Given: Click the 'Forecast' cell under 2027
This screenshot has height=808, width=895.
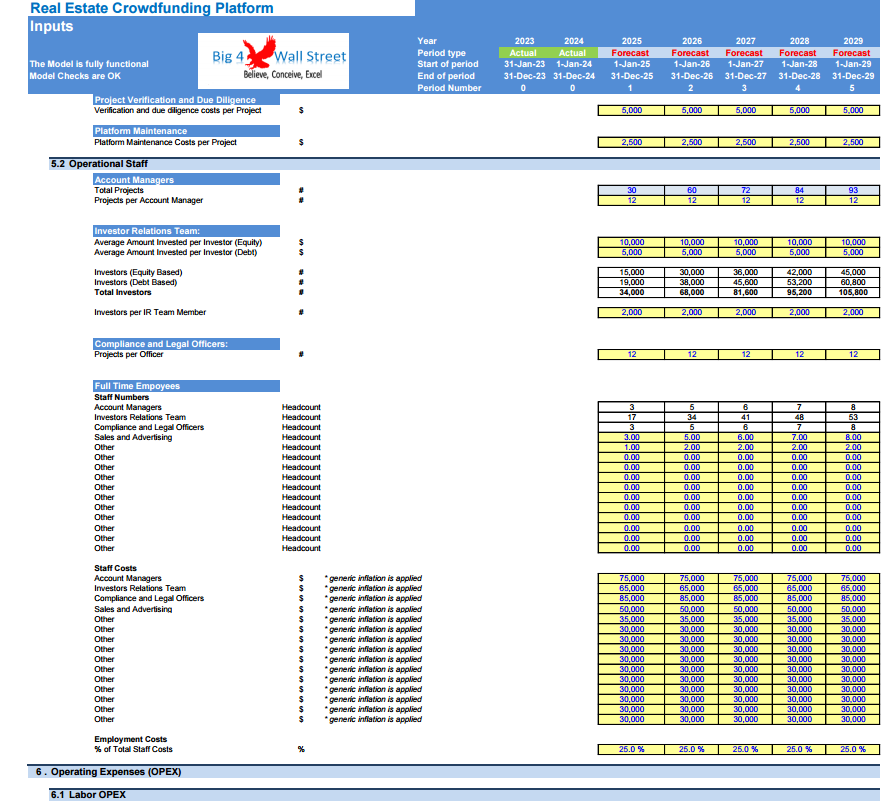Looking at the screenshot, I should pyautogui.click(x=744, y=52).
